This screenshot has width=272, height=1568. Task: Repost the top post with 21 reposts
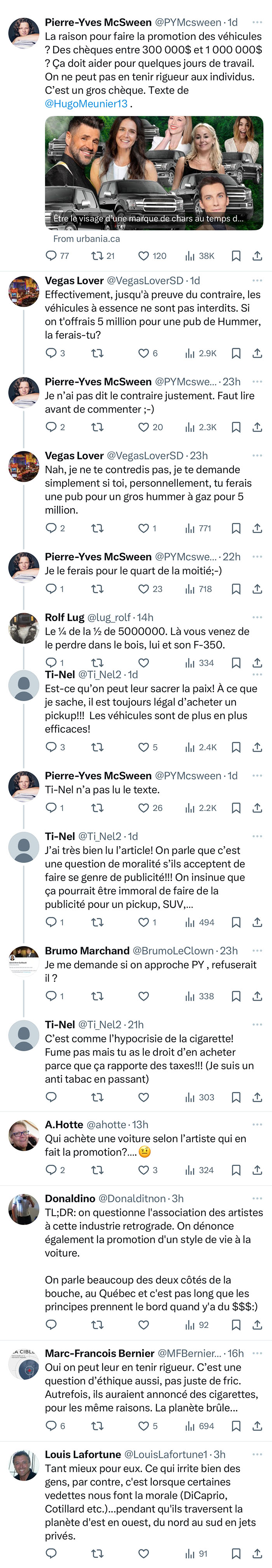(102, 256)
